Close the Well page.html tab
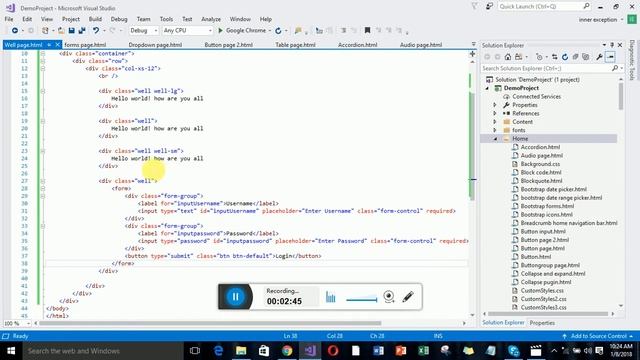Viewport: 640px width, 360px height. (58, 44)
